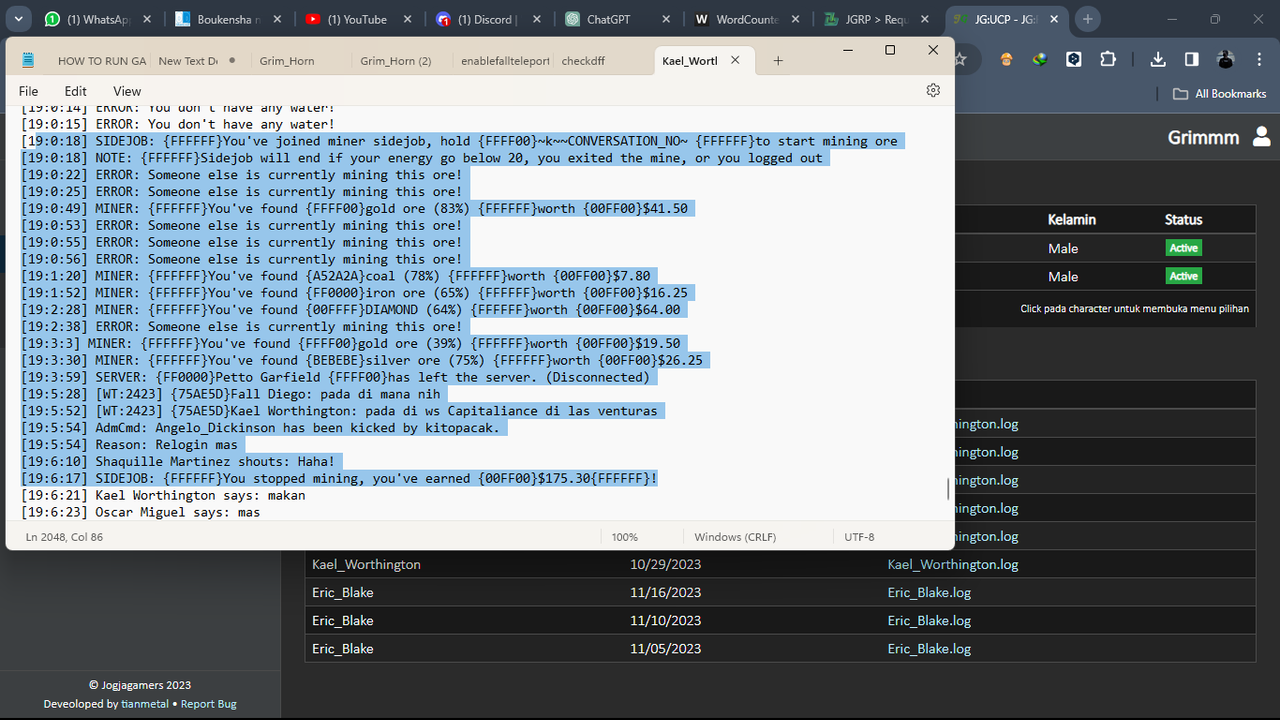The image size is (1280, 720).
Task: Open Eric_Blake.log link dated 11/10/2023
Action: [x=929, y=620]
